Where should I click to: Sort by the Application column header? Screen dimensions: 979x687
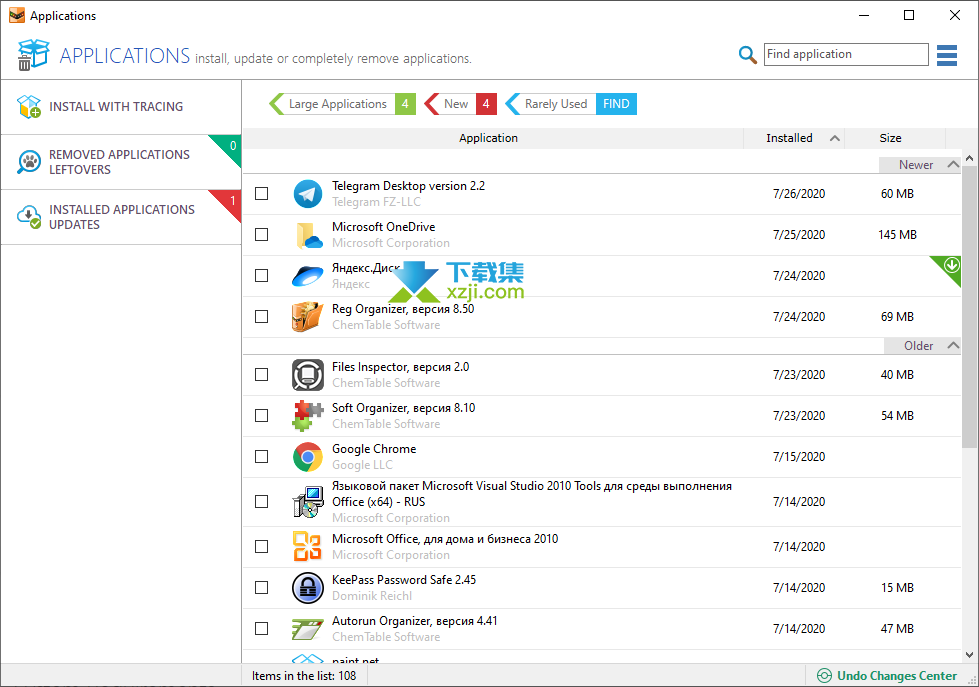(493, 138)
